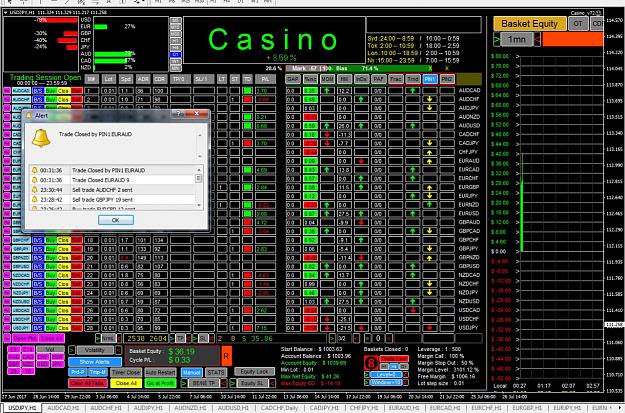625x413 pixels.
Task: Click the yellow Close All button
Action: pyautogui.click(x=126, y=383)
